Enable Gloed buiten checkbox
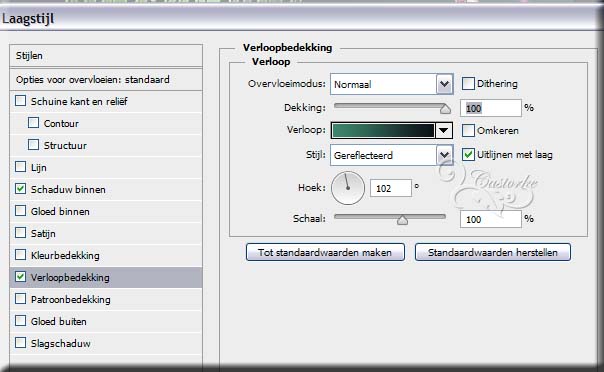This screenshot has width=604, height=372. [x=20, y=320]
